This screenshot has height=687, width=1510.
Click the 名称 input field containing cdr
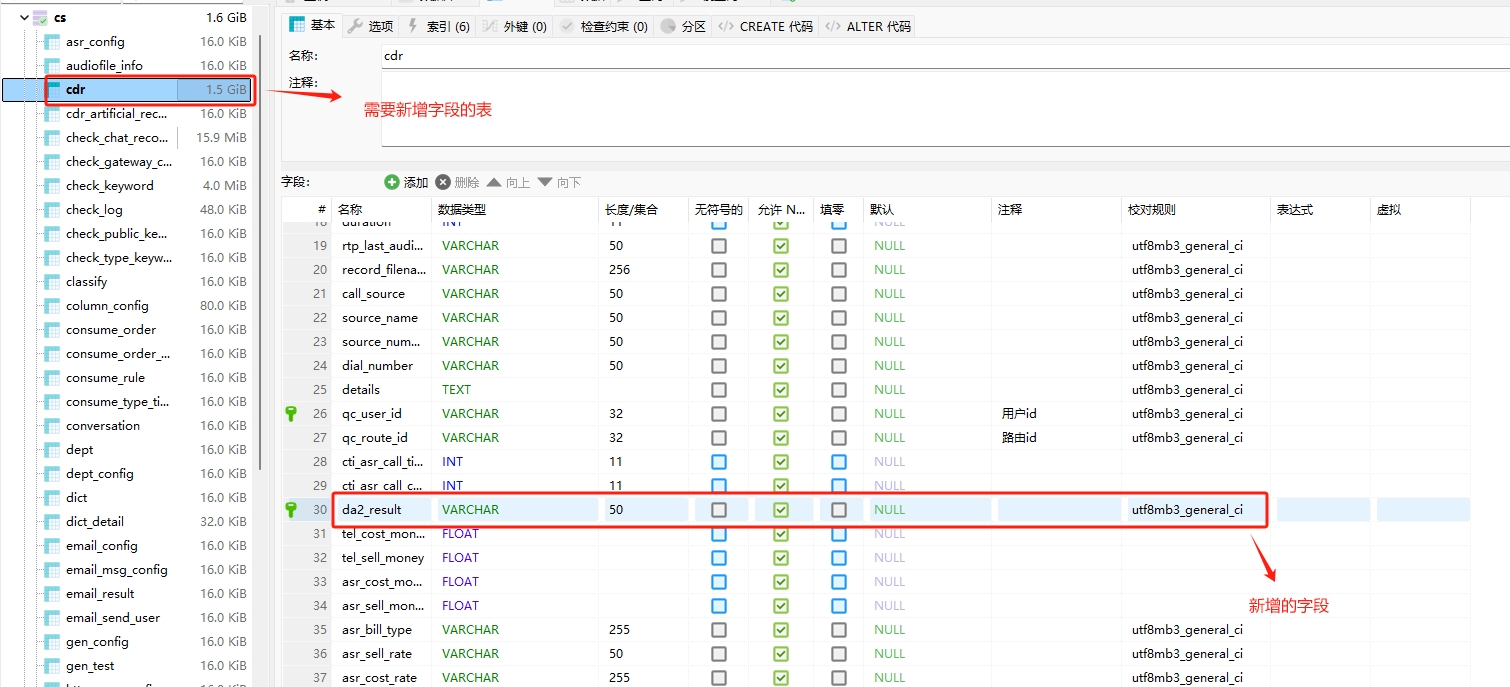(940, 57)
